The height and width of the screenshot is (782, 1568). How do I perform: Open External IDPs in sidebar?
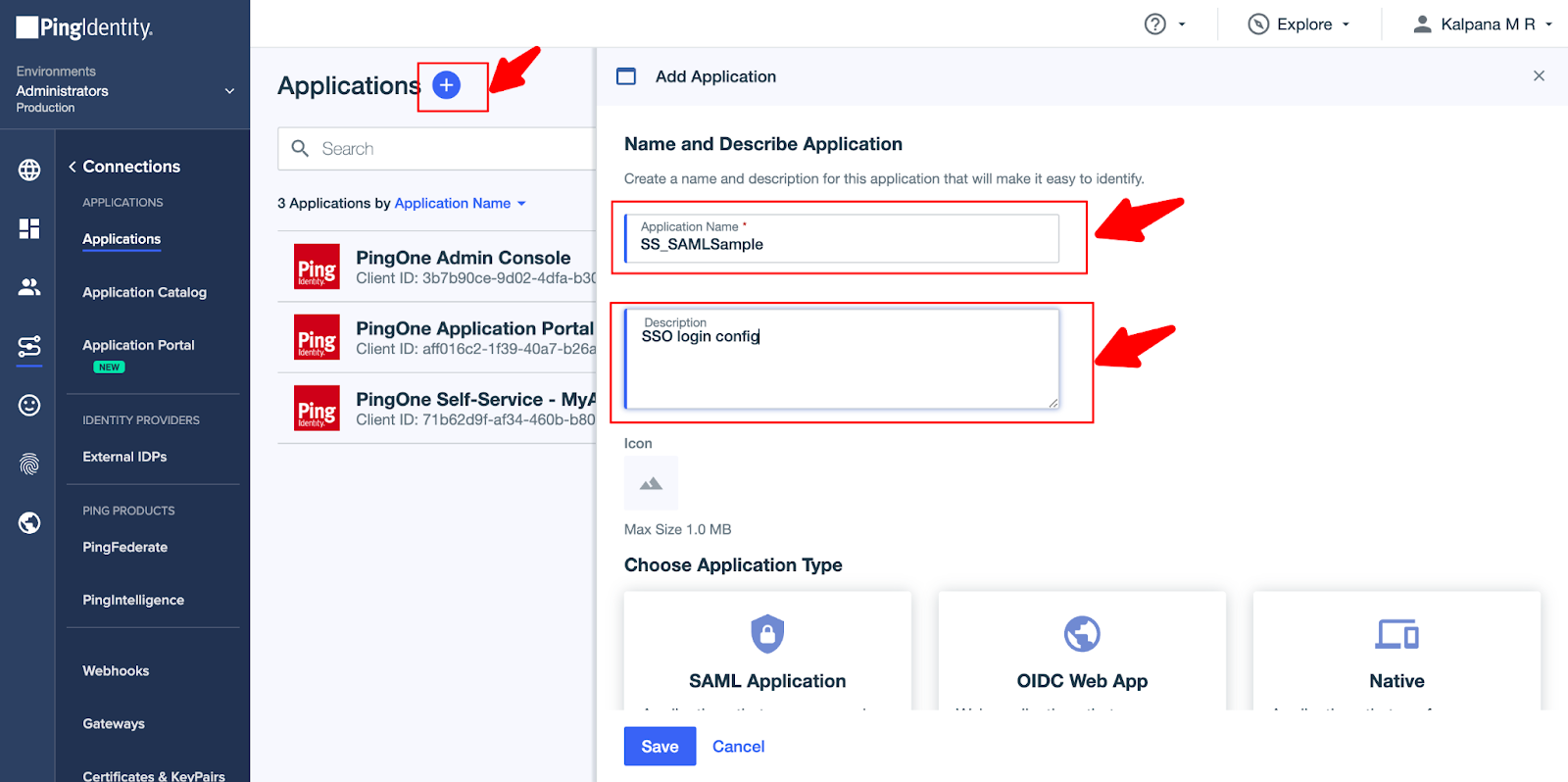(x=124, y=457)
